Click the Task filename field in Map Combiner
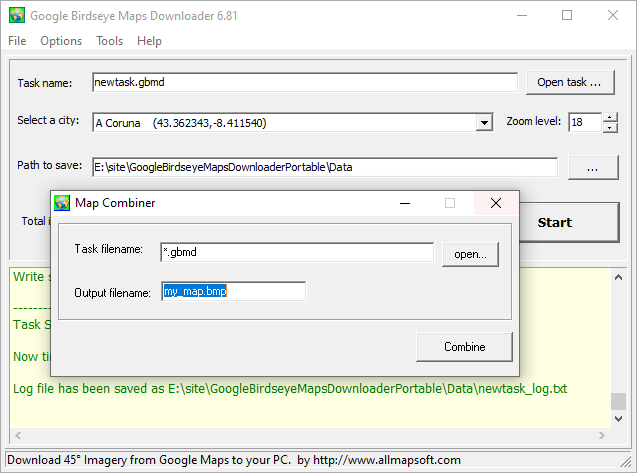 297,252
